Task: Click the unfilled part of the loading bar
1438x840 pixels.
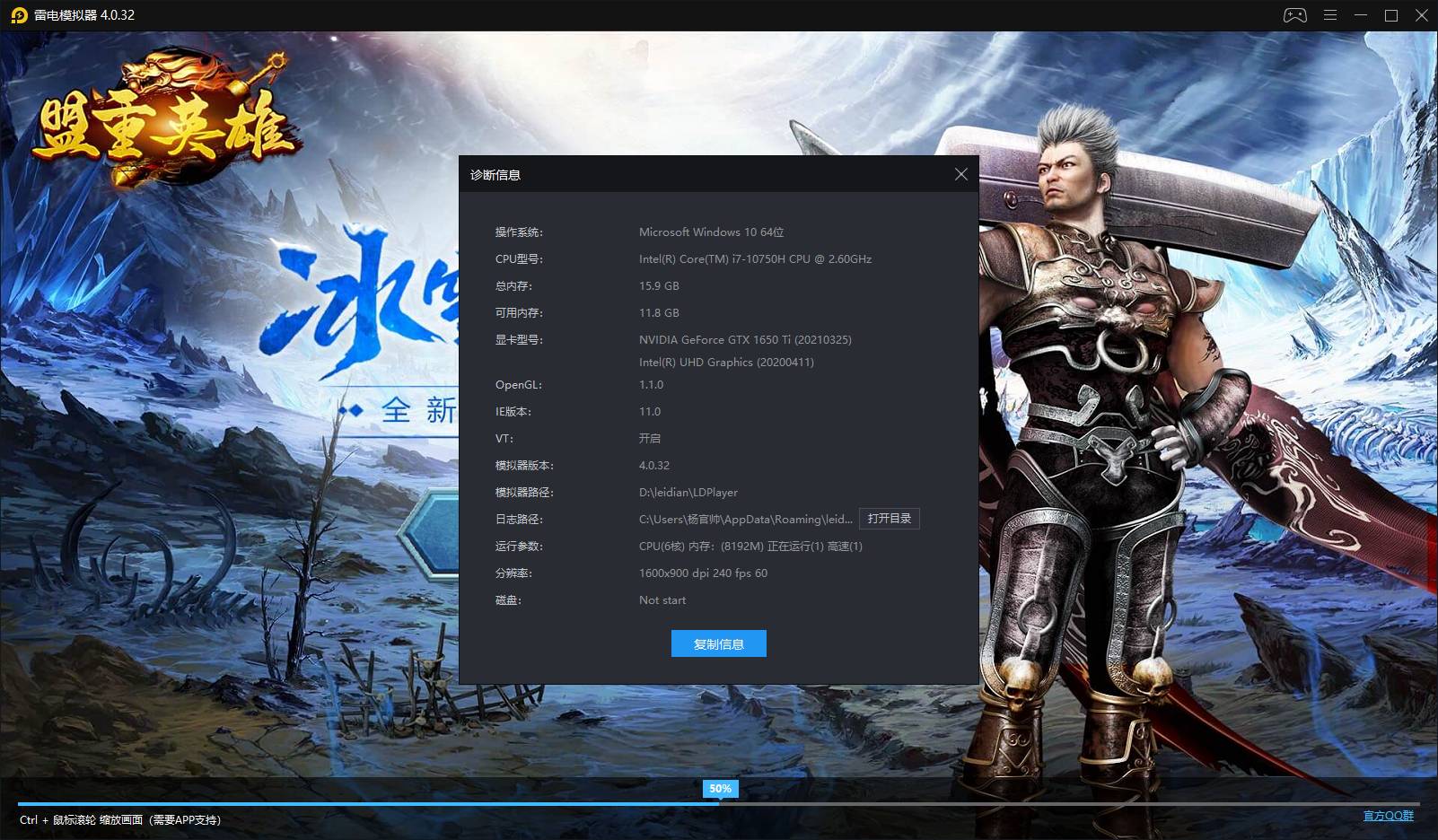Action: click(x=1068, y=804)
